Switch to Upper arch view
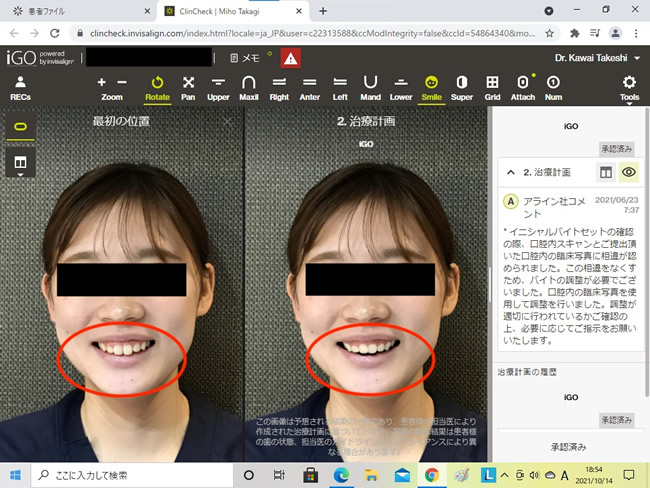The image size is (650, 488). click(218, 87)
